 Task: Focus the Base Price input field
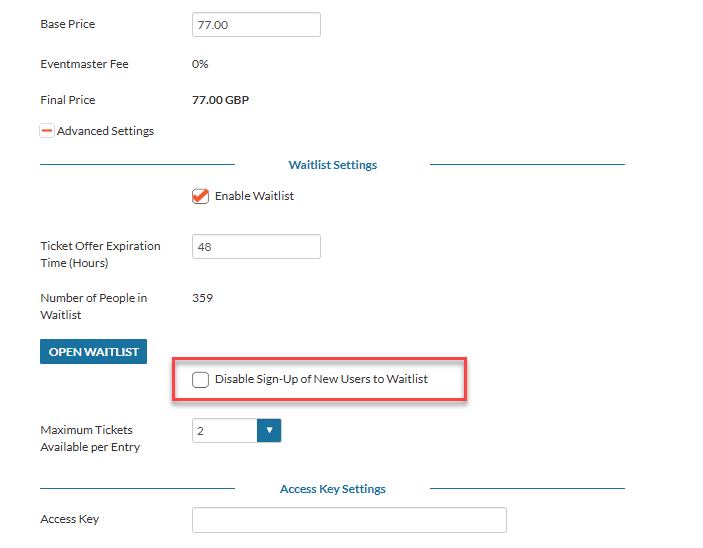point(256,25)
